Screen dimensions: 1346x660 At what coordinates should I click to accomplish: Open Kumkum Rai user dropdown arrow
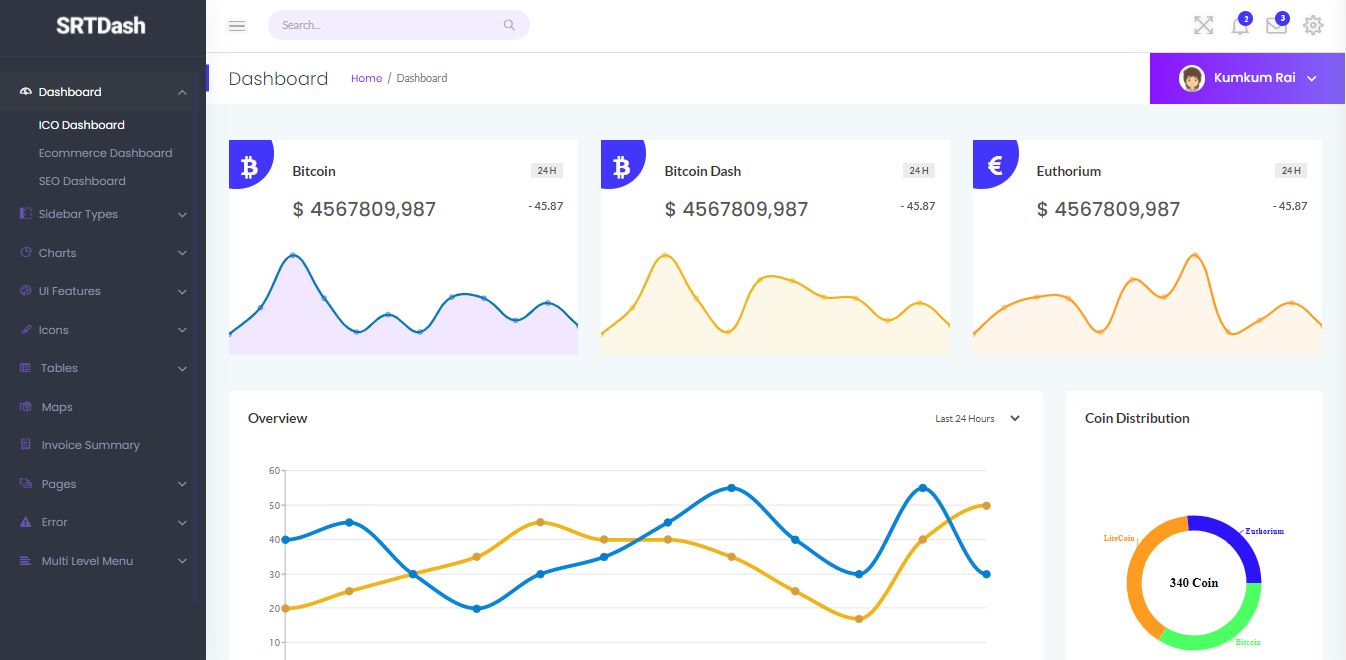(x=1312, y=78)
